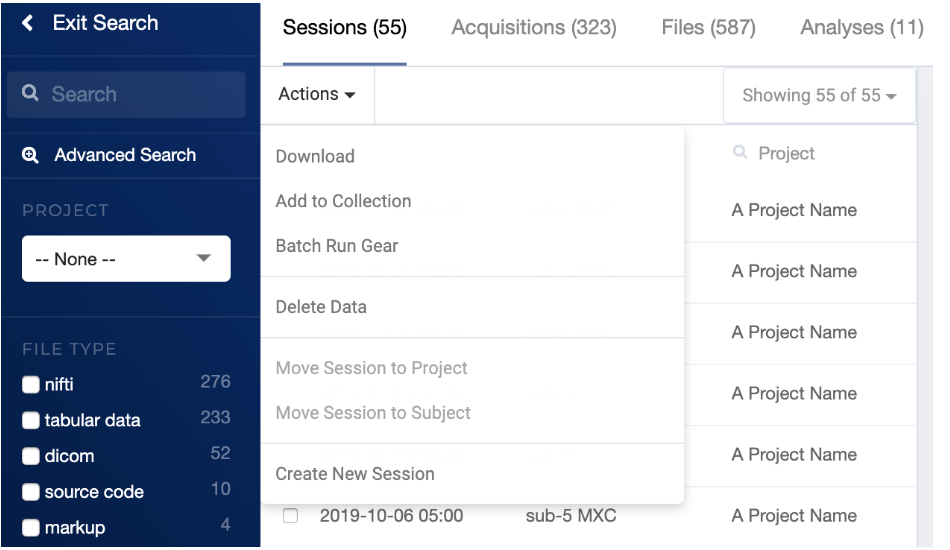The height and width of the screenshot is (550, 950).
Task: Enable the dicom file type filter
Action: tap(31, 456)
